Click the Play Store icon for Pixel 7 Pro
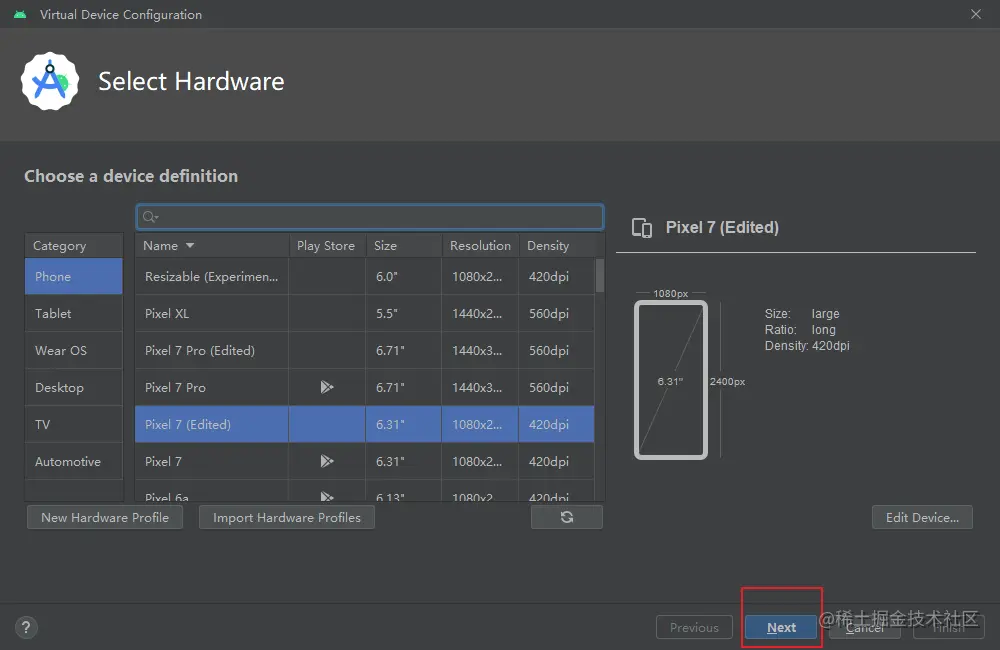The image size is (1000, 650). 327,387
